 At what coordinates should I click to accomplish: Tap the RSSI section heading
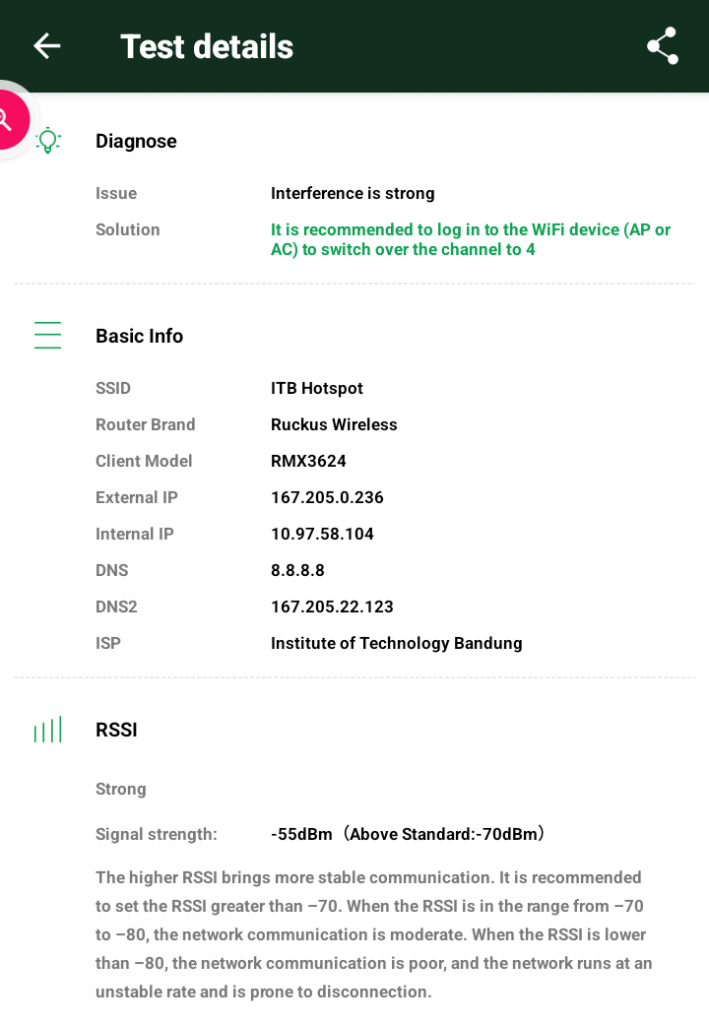[116, 730]
